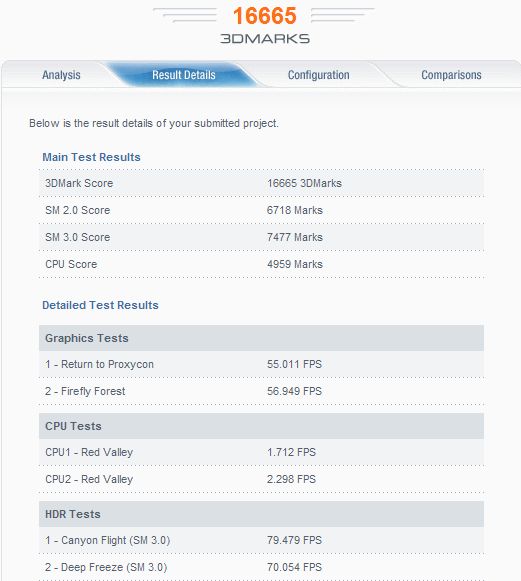This screenshot has height=581, width=521.
Task: Click the 3DMARKS logo text
Action: click(x=265, y=39)
